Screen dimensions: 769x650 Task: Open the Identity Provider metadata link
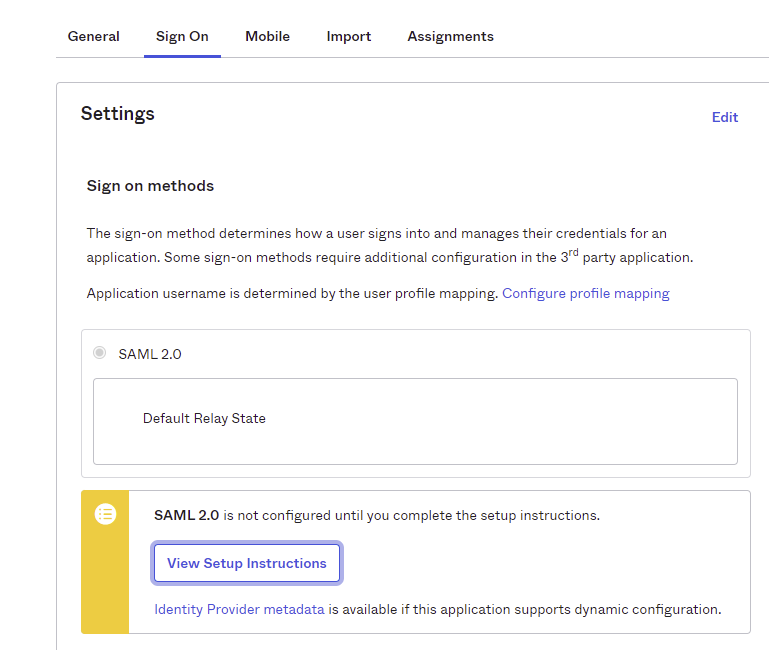[x=239, y=609]
